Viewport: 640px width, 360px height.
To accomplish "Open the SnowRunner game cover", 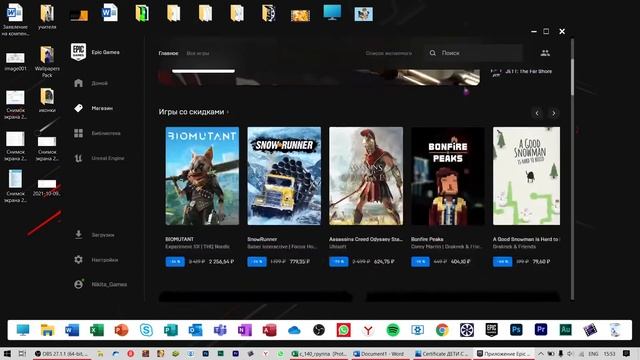I will tap(284, 176).
